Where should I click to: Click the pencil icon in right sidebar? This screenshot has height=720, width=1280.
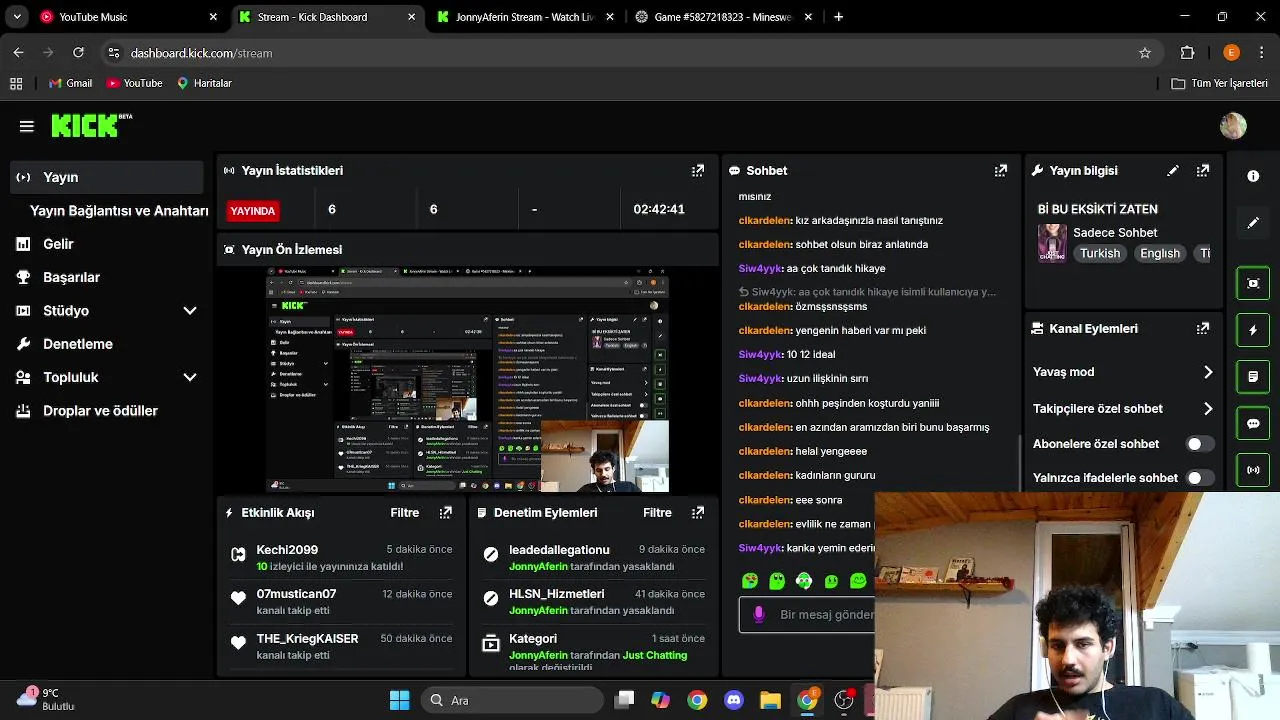[x=1253, y=223]
